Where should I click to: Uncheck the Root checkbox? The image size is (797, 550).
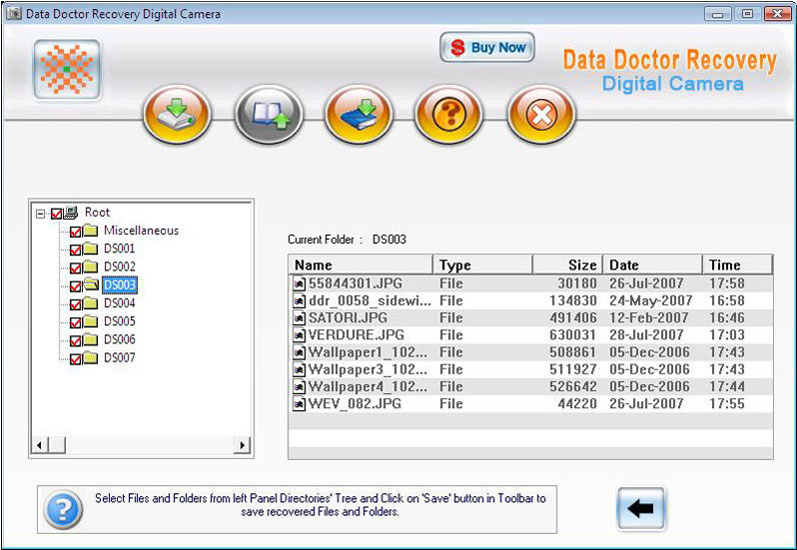click(56, 213)
